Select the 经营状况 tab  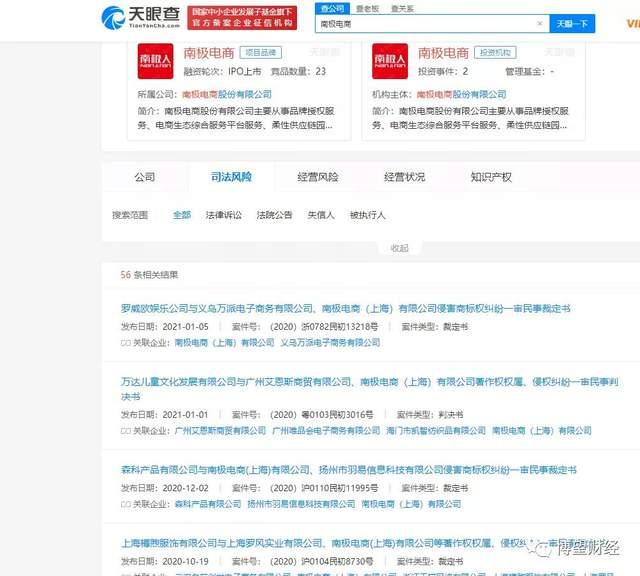[404, 177]
